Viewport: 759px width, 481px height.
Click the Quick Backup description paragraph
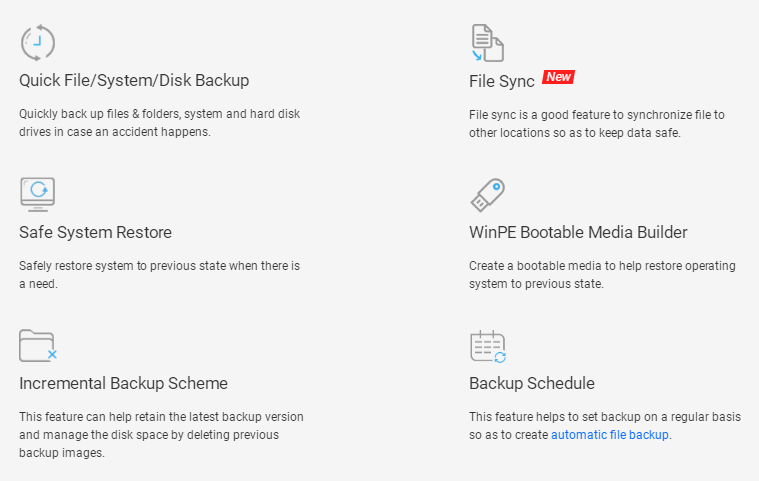[x=159, y=123]
